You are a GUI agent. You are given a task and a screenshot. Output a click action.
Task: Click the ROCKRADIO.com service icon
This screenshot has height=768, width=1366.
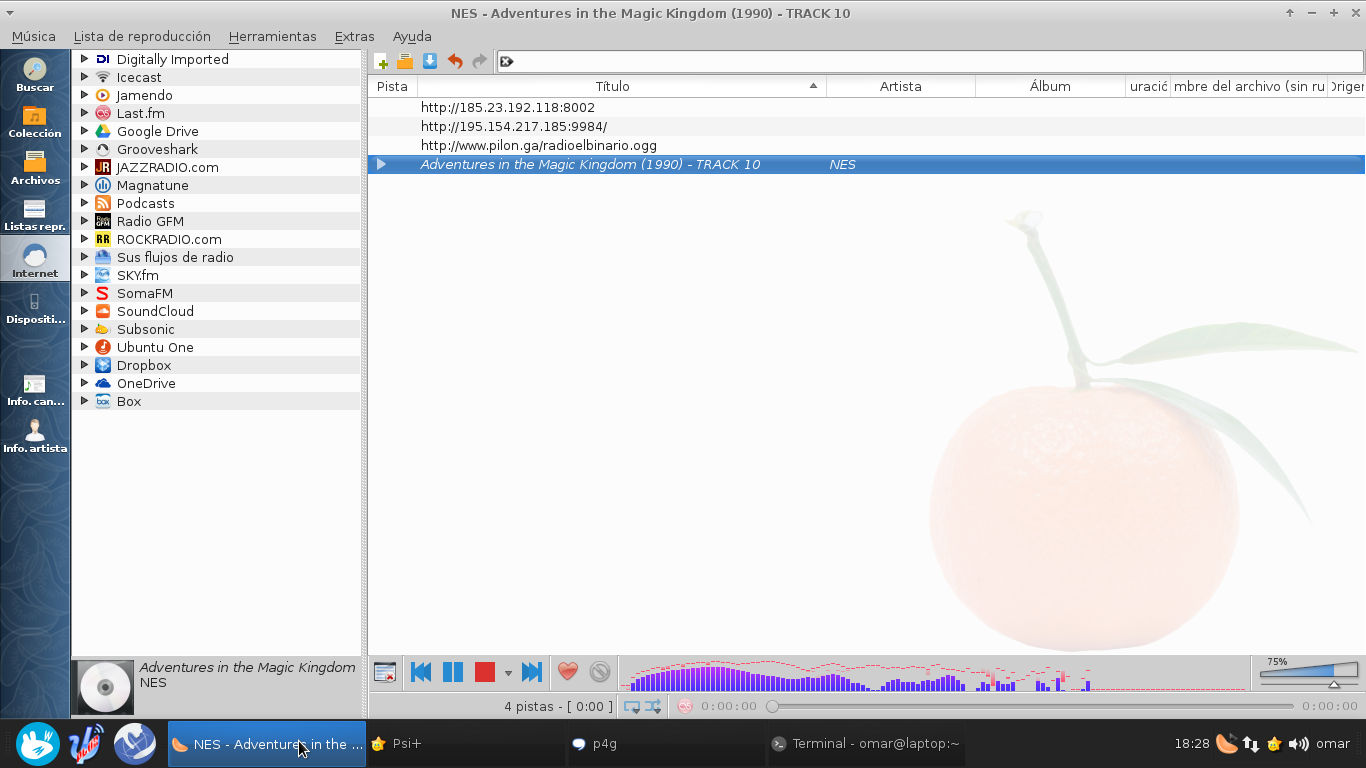(x=102, y=239)
